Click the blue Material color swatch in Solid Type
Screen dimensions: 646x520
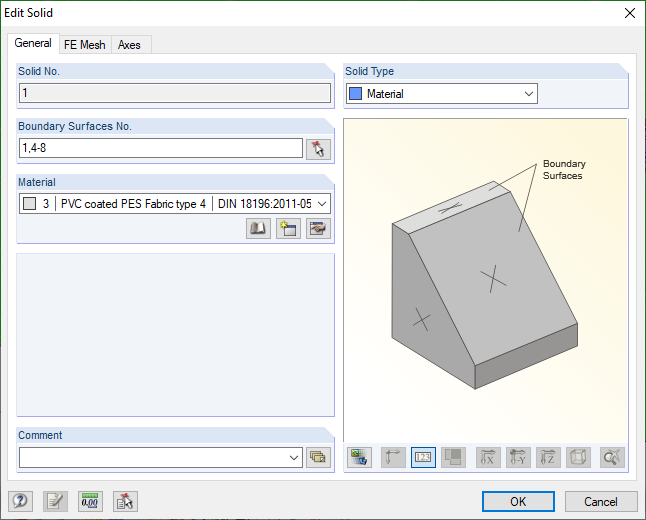tap(355, 94)
